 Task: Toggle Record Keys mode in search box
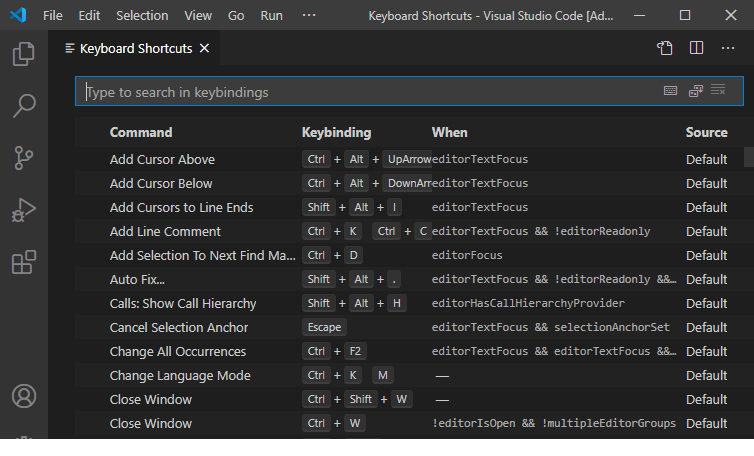pos(670,90)
